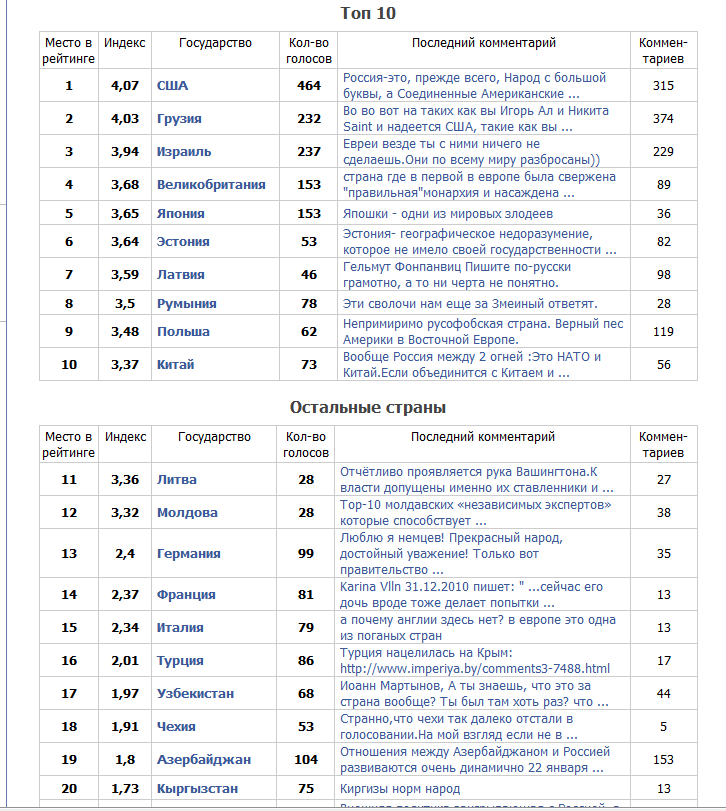This screenshot has width=726, height=811.
Task: Open comment 'Top-10 молдавских независимых экспертов'
Action: coord(475,513)
